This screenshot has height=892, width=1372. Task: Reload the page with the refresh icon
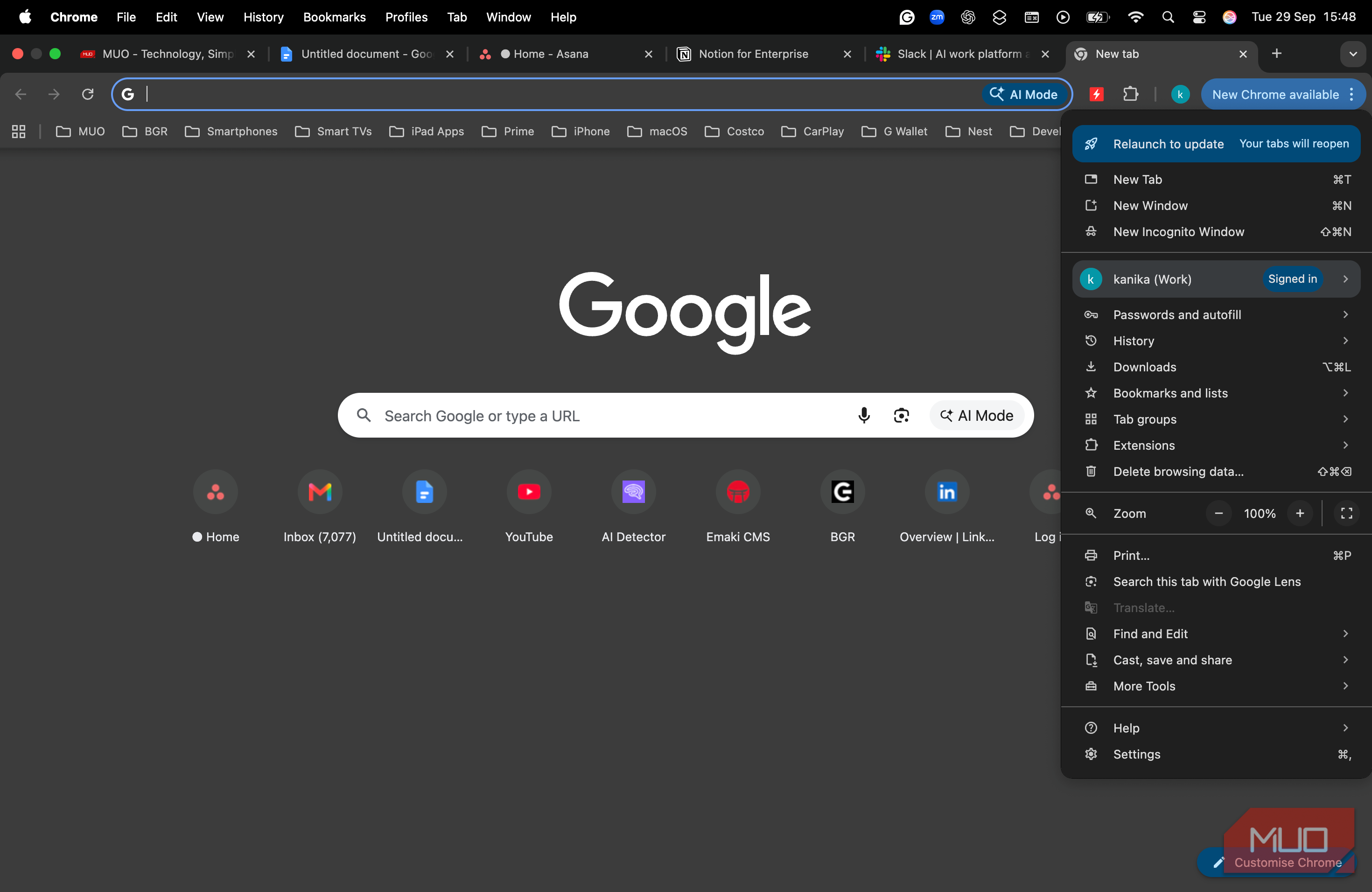tap(88, 94)
